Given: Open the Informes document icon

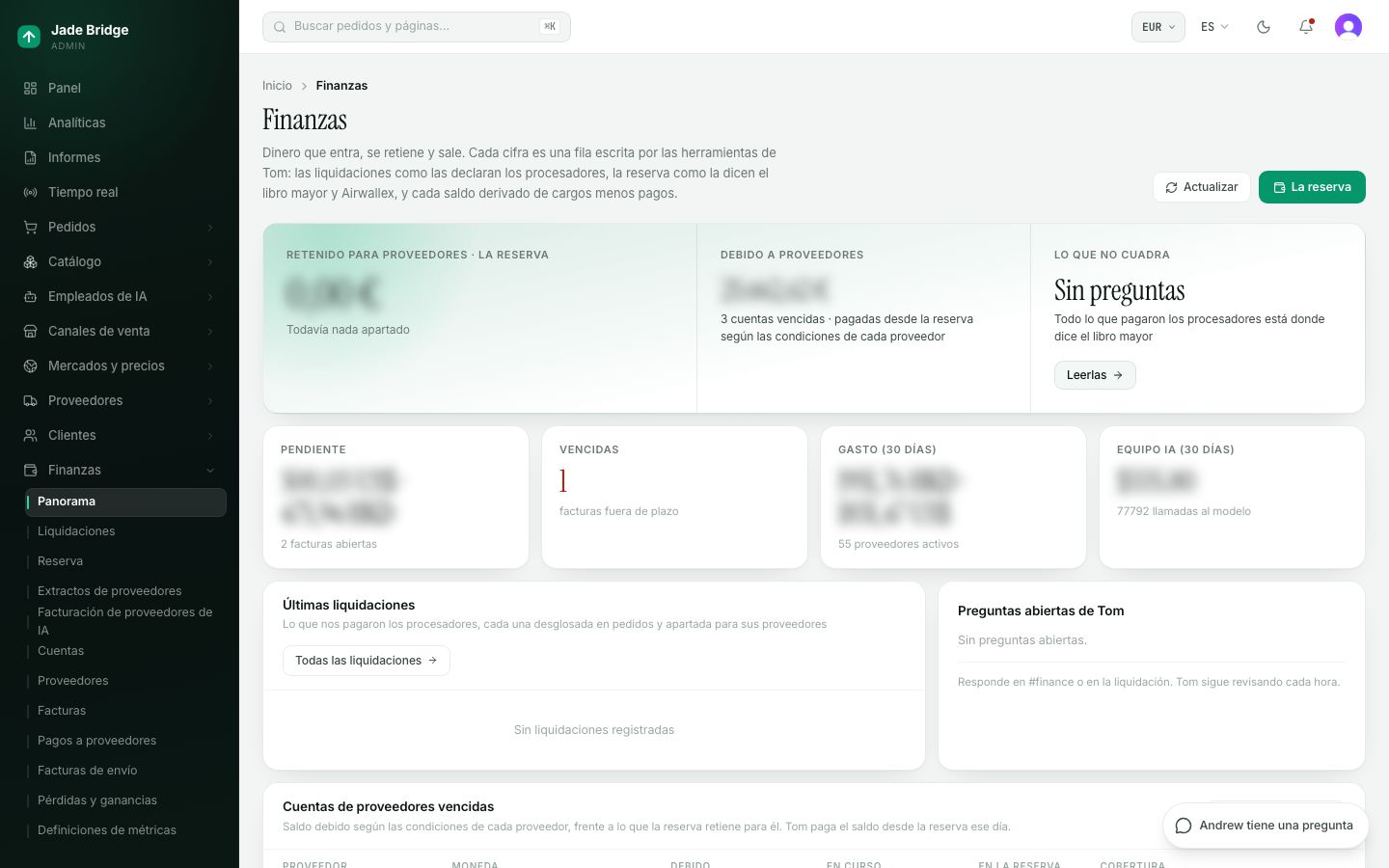Looking at the screenshot, I should (30, 157).
